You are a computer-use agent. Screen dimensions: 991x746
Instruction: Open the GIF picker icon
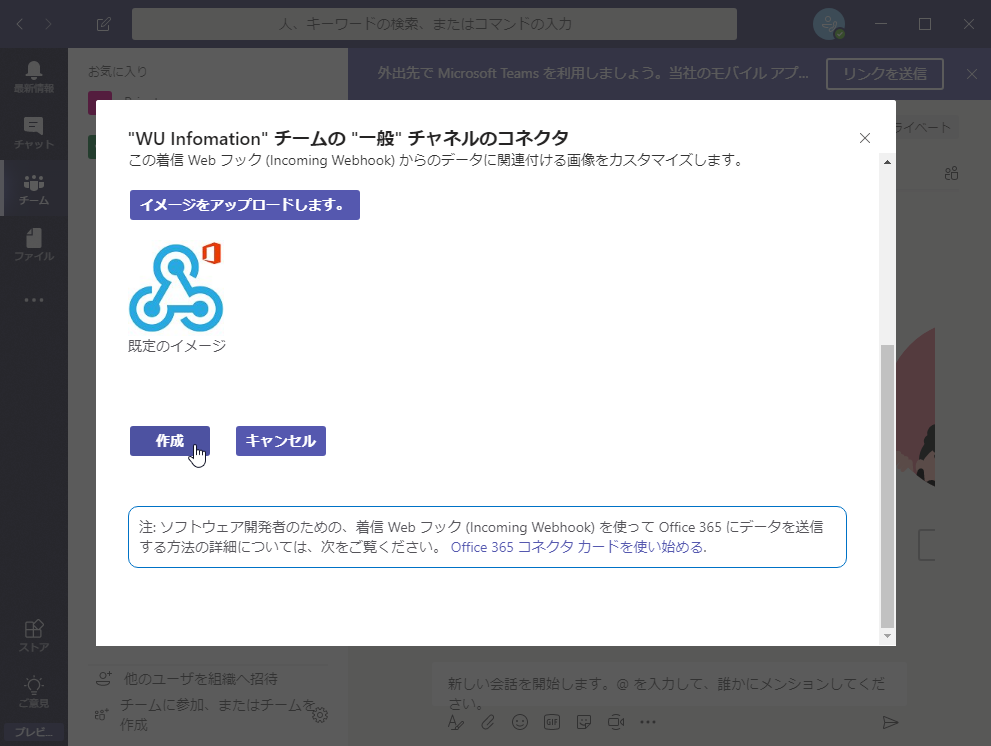(552, 722)
